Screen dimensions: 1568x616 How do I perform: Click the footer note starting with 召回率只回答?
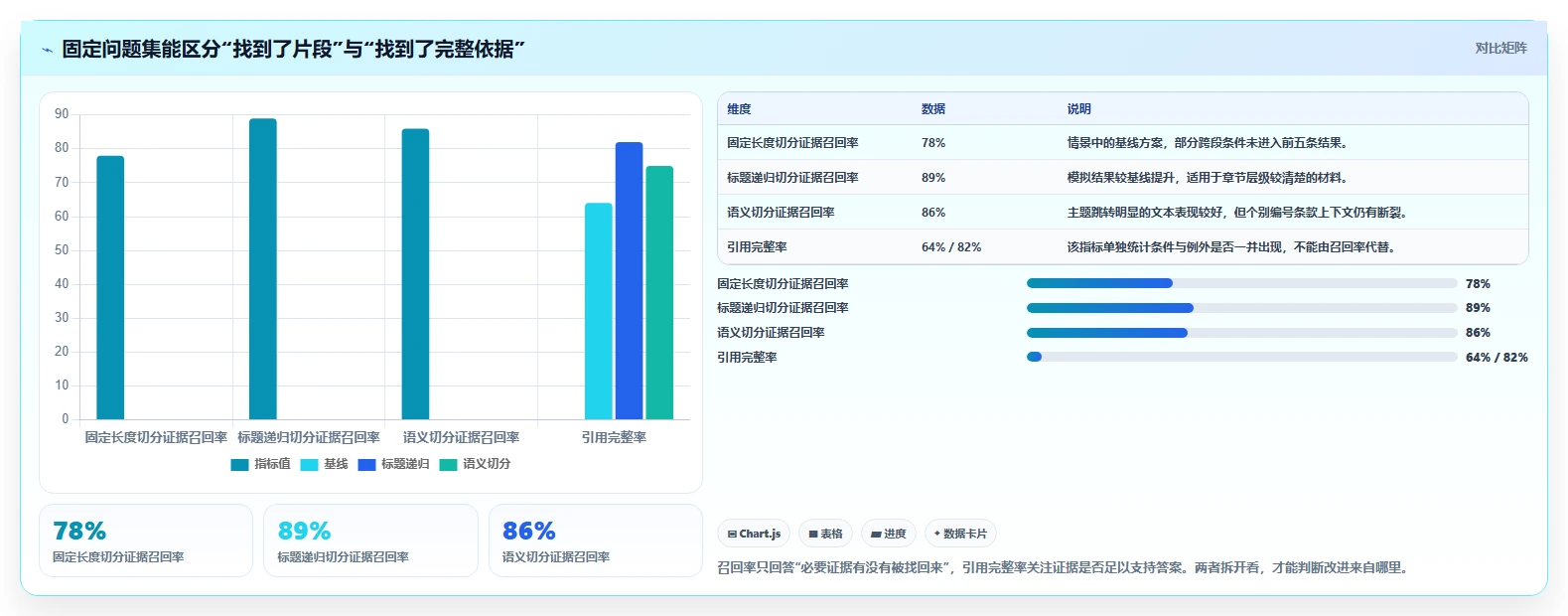click(1065, 568)
